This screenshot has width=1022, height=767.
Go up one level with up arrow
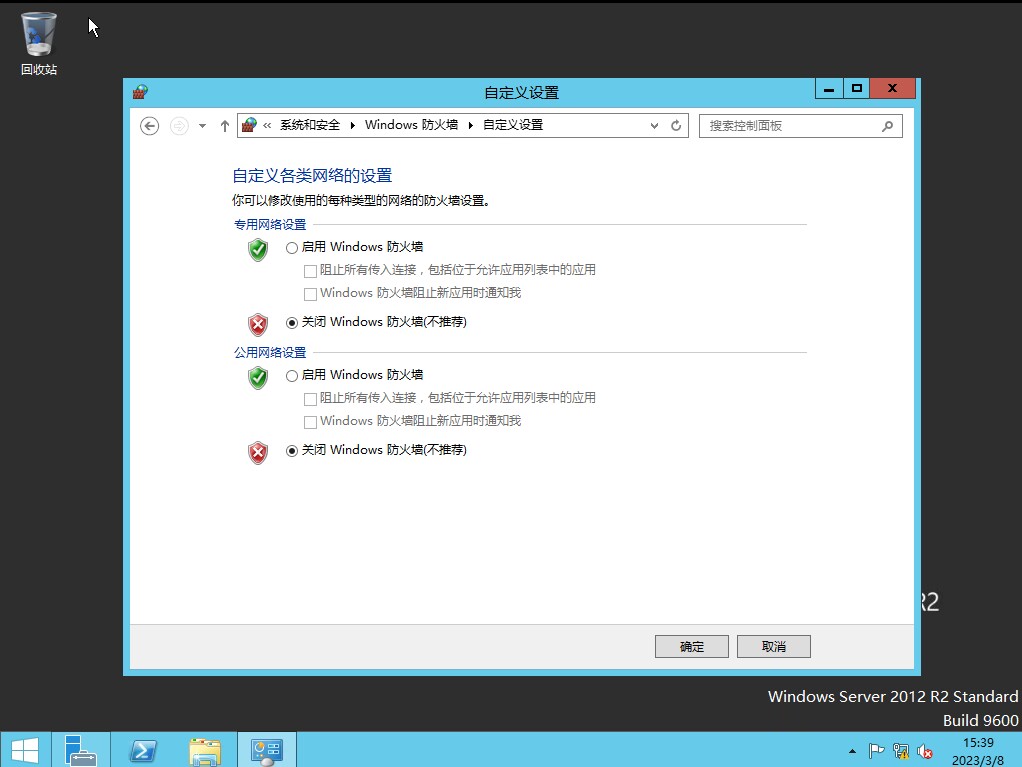[x=225, y=126]
